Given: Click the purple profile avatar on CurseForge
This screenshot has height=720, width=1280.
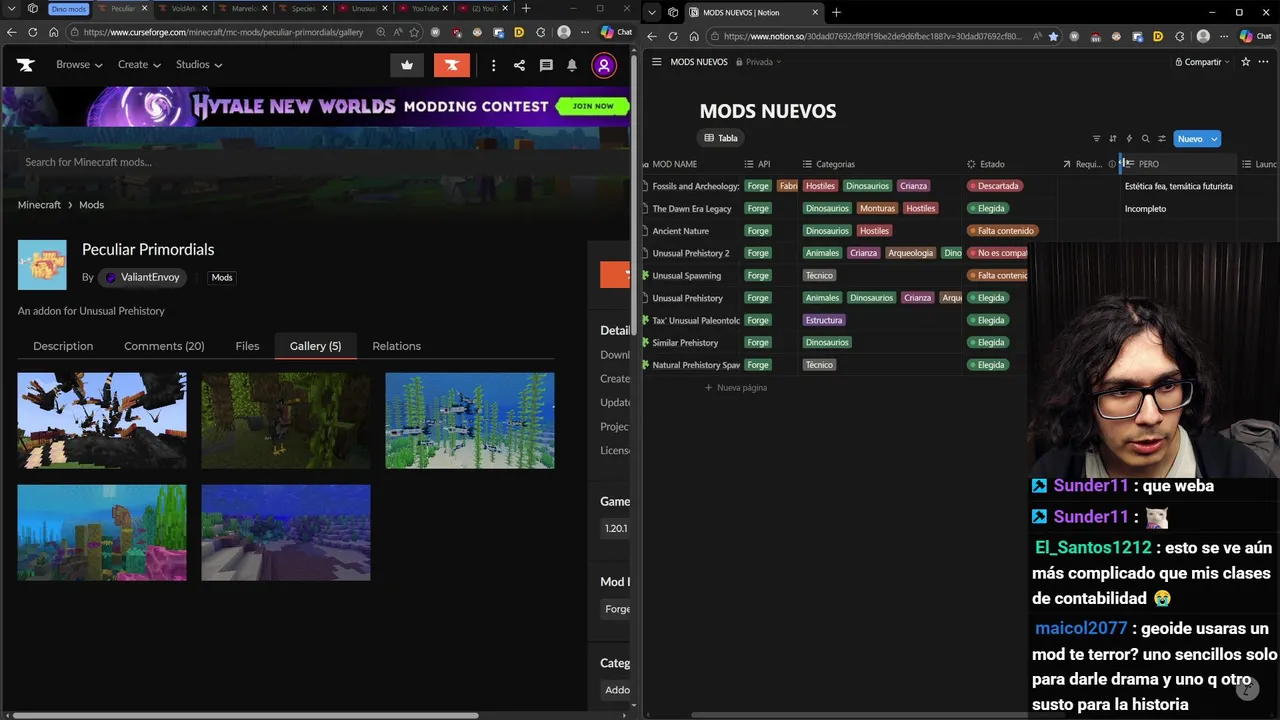Looking at the screenshot, I should 604,65.
